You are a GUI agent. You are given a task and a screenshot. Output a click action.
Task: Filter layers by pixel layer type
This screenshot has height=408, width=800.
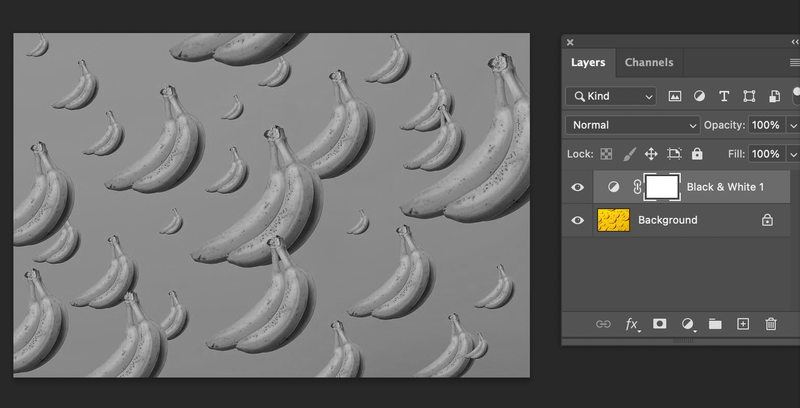(675, 97)
